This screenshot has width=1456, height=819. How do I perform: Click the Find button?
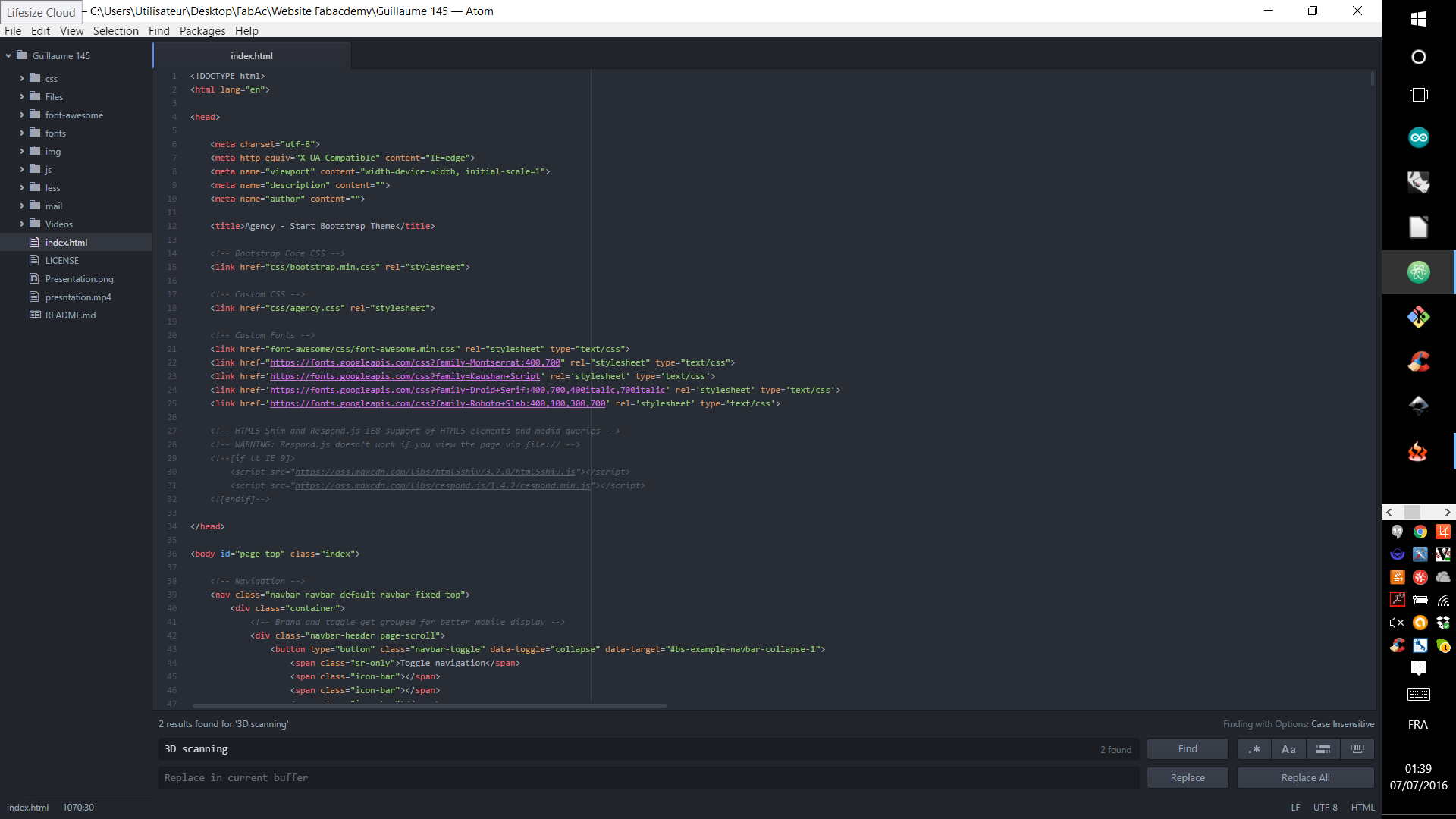(x=1188, y=749)
